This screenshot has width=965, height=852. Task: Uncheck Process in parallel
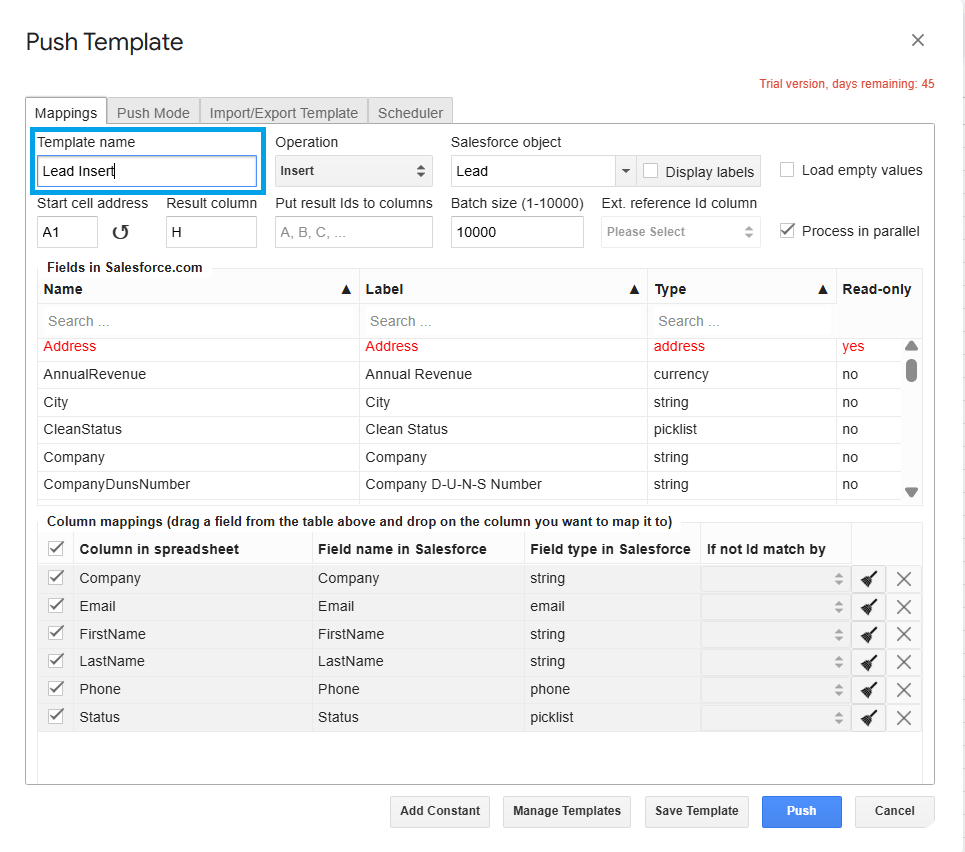(x=788, y=231)
